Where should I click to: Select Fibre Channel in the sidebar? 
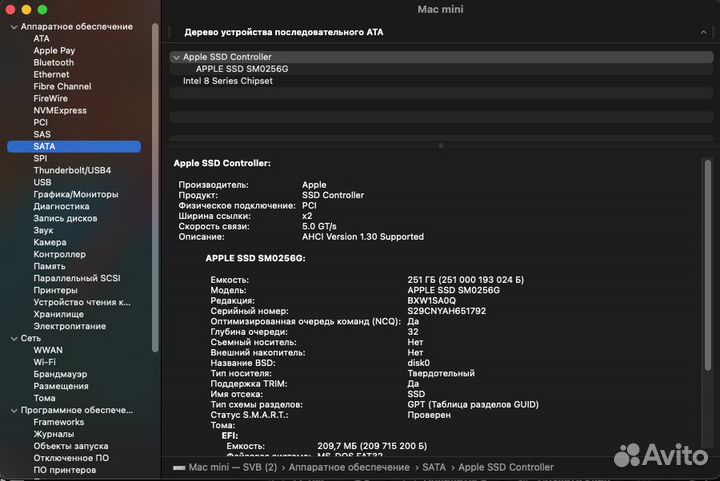(62, 86)
